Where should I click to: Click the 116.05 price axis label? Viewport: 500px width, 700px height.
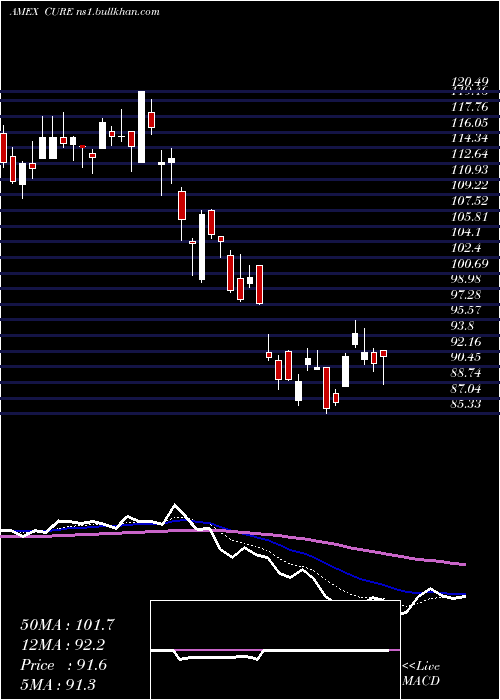click(470, 123)
